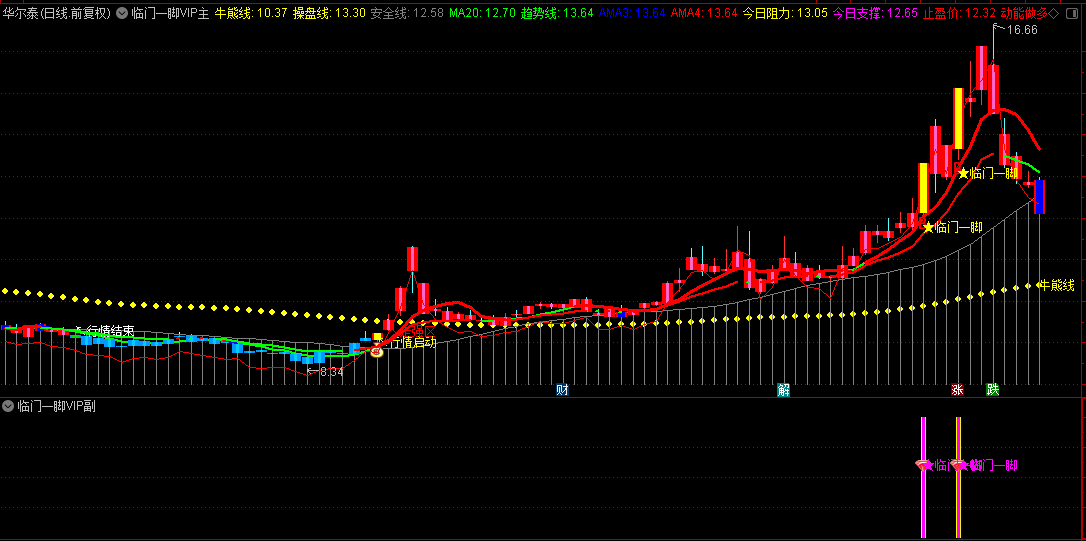Open the 跌 event marker

click(992, 390)
